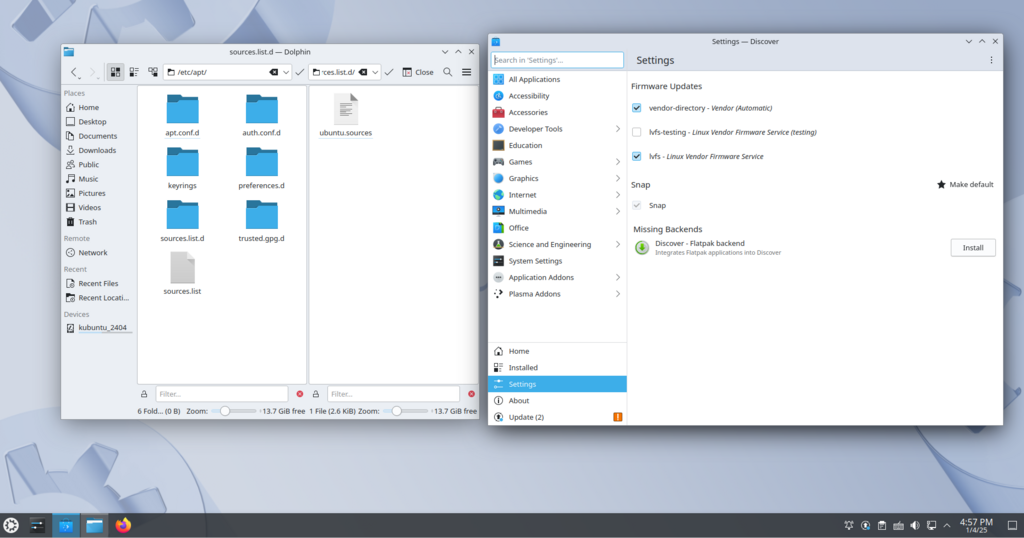This screenshot has width=1024, height=538.
Task: Open Accessibility category in Discover
Action: (557, 96)
